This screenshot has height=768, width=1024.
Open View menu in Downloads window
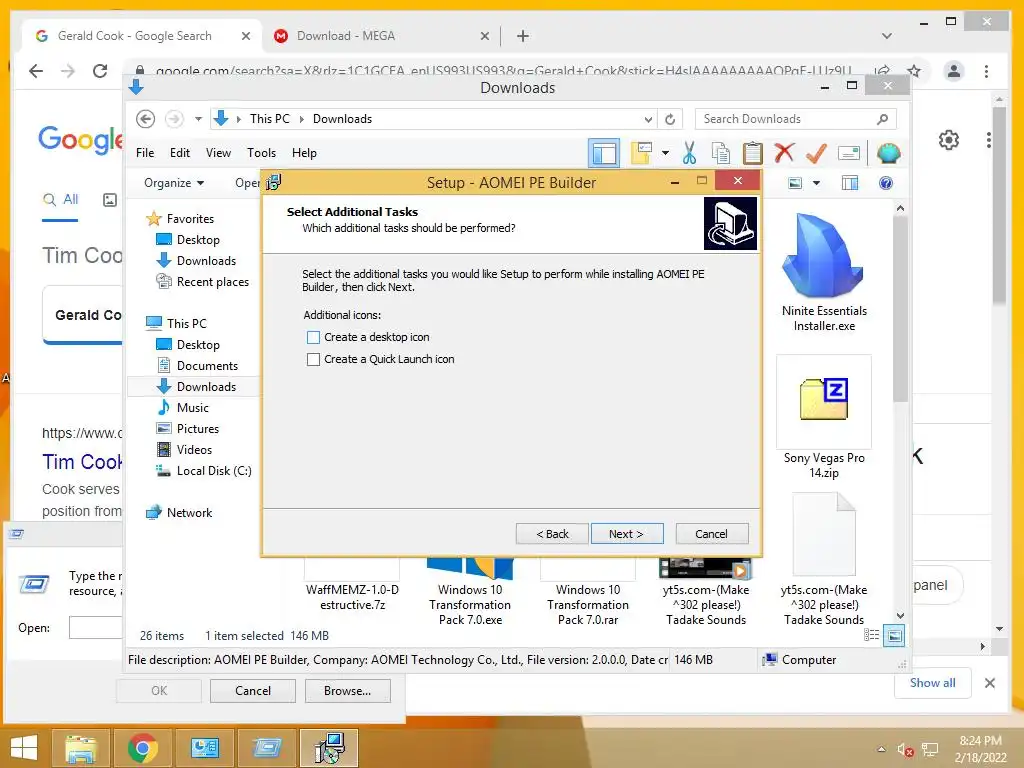coord(218,153)
